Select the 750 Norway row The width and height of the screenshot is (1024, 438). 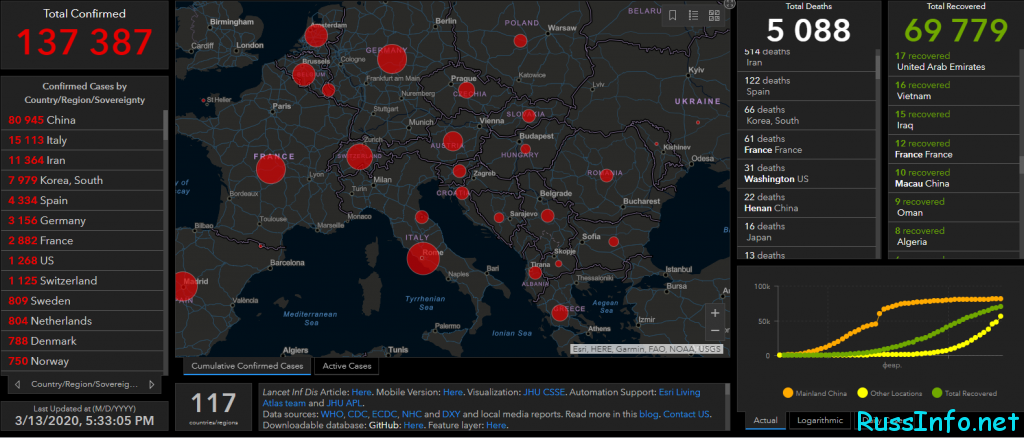click(83, 362)
